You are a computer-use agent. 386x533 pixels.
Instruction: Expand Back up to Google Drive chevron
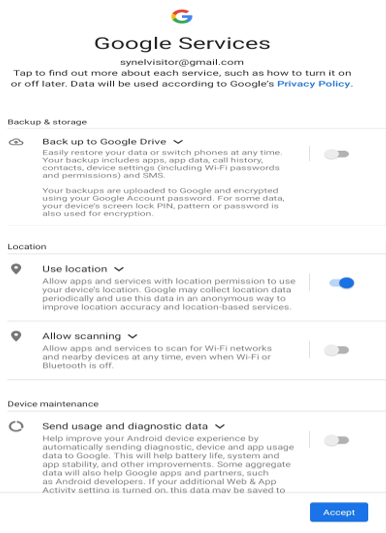point(178,142)
